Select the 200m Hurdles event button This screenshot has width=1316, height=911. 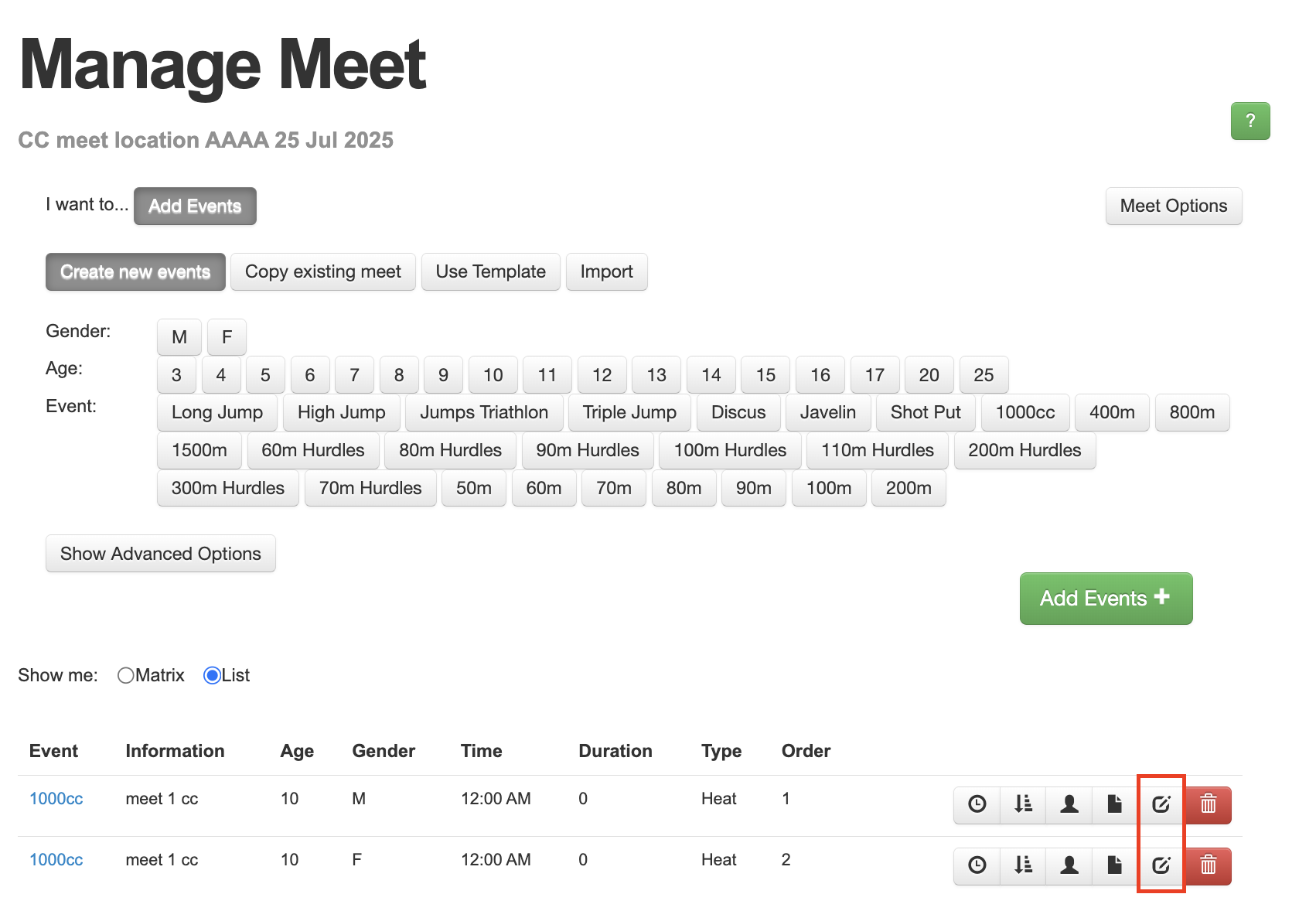[1025, 450]
